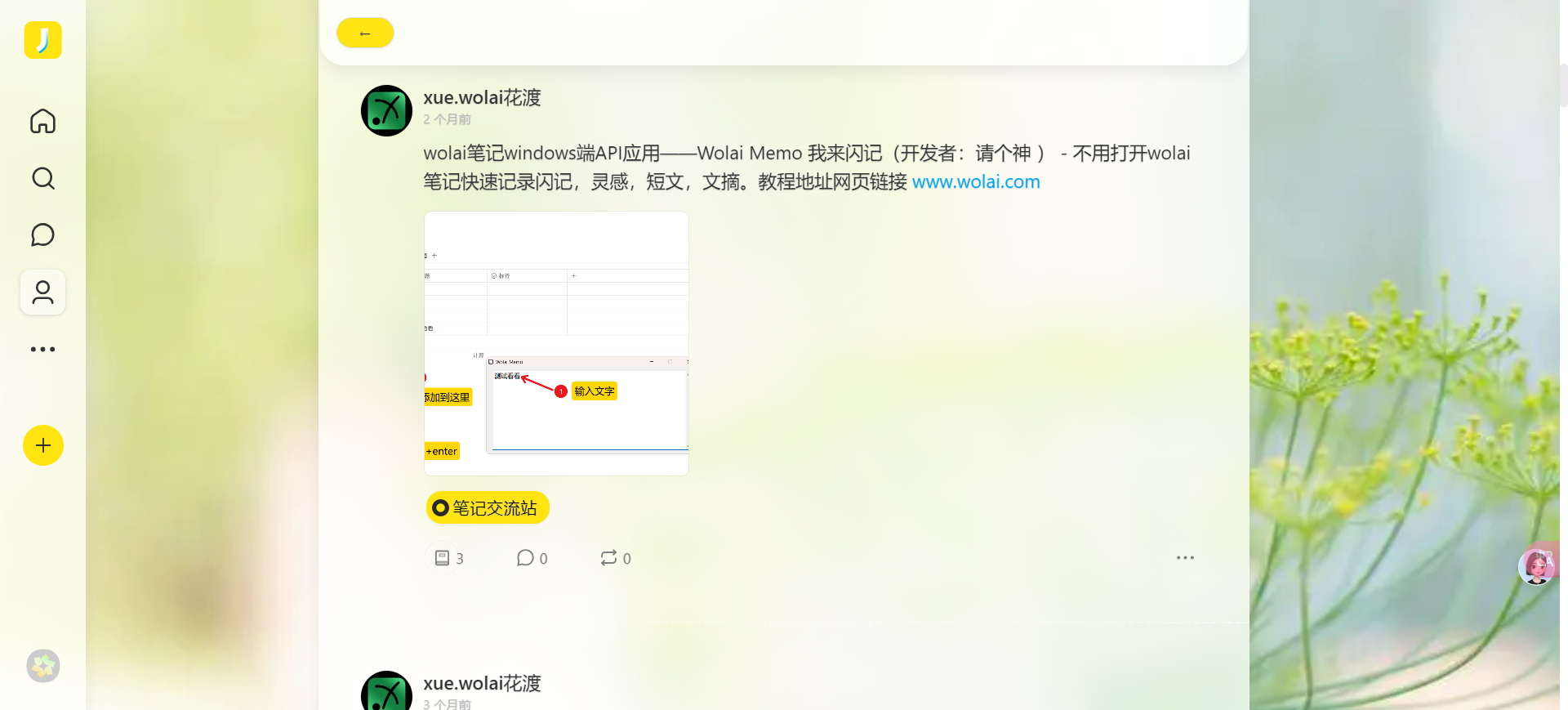Open the www.wolai.com link
The width and height of the screenshot is (1568, 710).
pyautogui.click(x=976, y=181)
